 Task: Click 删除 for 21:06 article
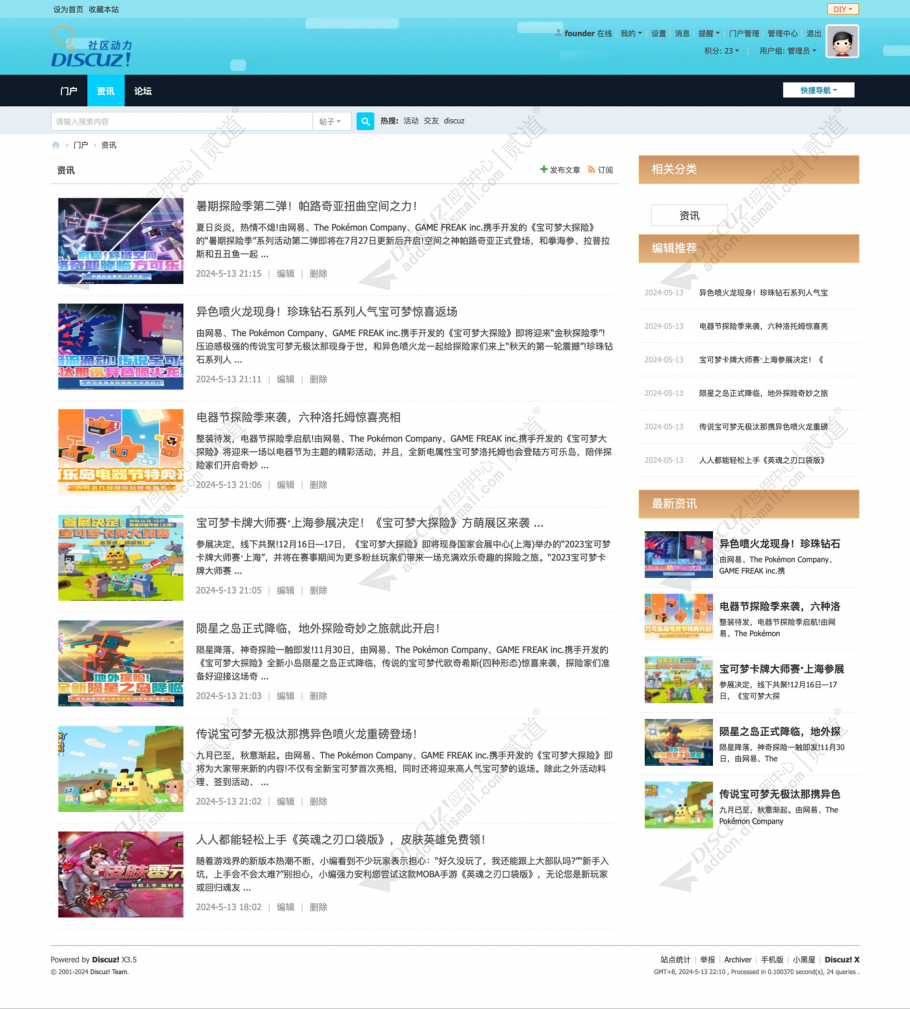tap(318, 485)
